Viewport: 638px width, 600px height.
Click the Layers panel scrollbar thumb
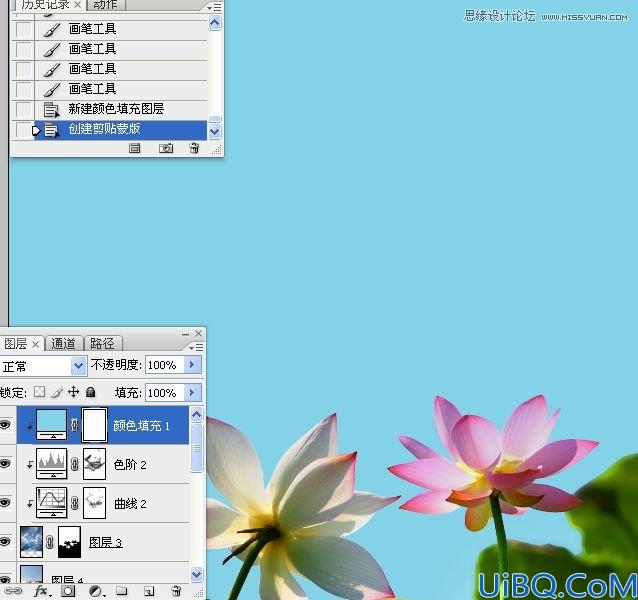point(197,447)
